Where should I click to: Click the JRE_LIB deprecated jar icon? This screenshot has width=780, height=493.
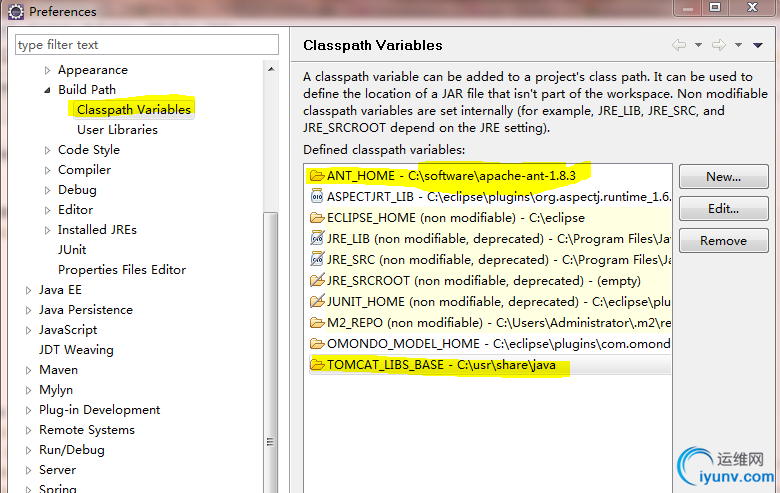click(x=317, y=238)
